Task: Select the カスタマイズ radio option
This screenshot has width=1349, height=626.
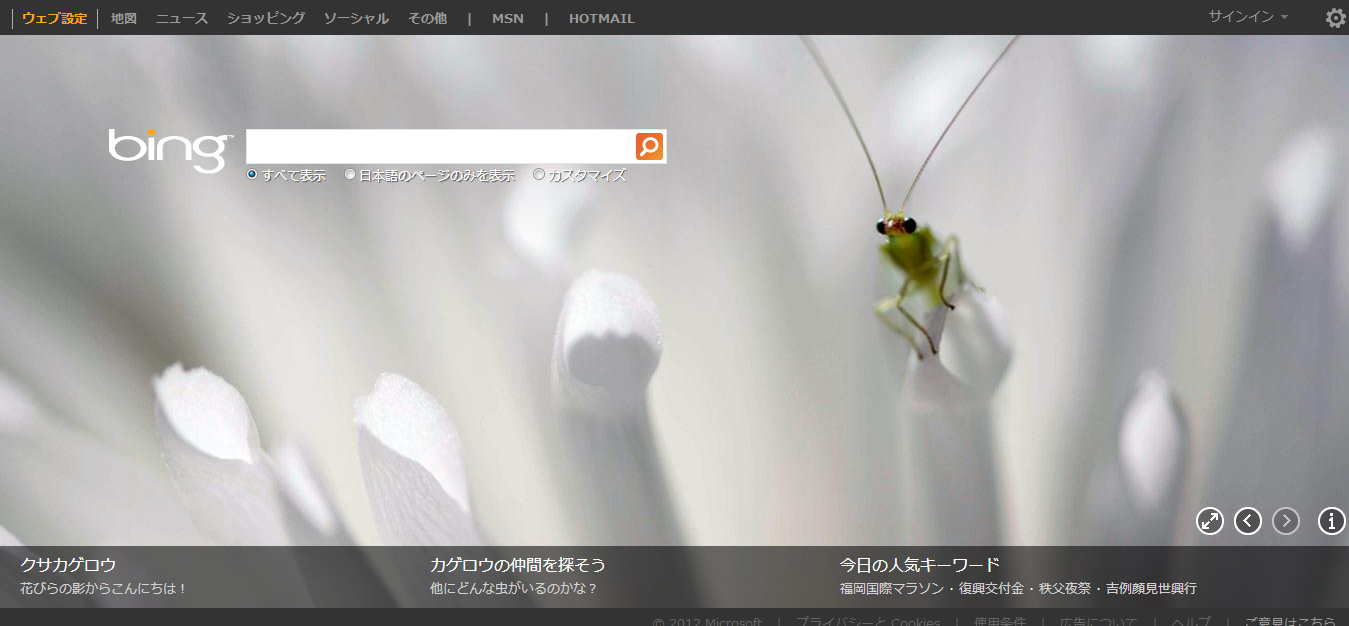Action: click(x=539, y=175)
